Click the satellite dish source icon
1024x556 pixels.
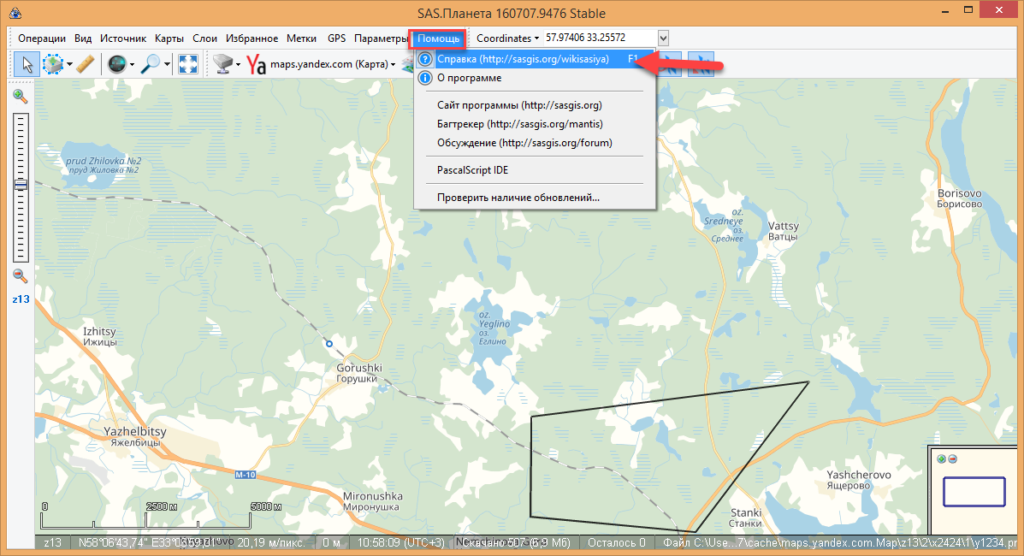click(223, 64)
